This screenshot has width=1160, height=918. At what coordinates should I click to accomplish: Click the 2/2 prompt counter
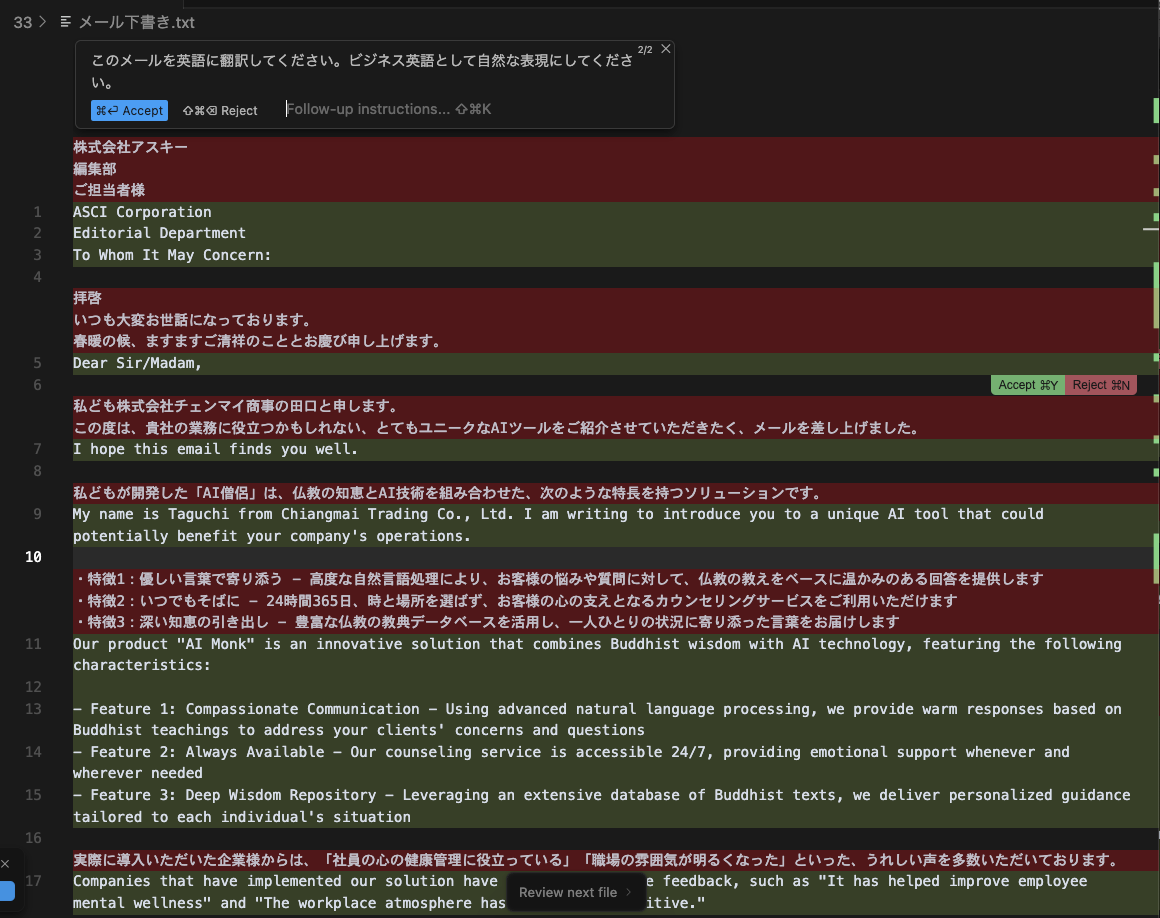645,50
